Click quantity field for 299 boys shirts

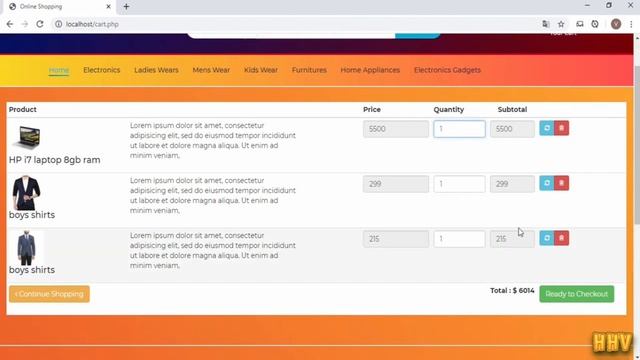click(459, 184)
